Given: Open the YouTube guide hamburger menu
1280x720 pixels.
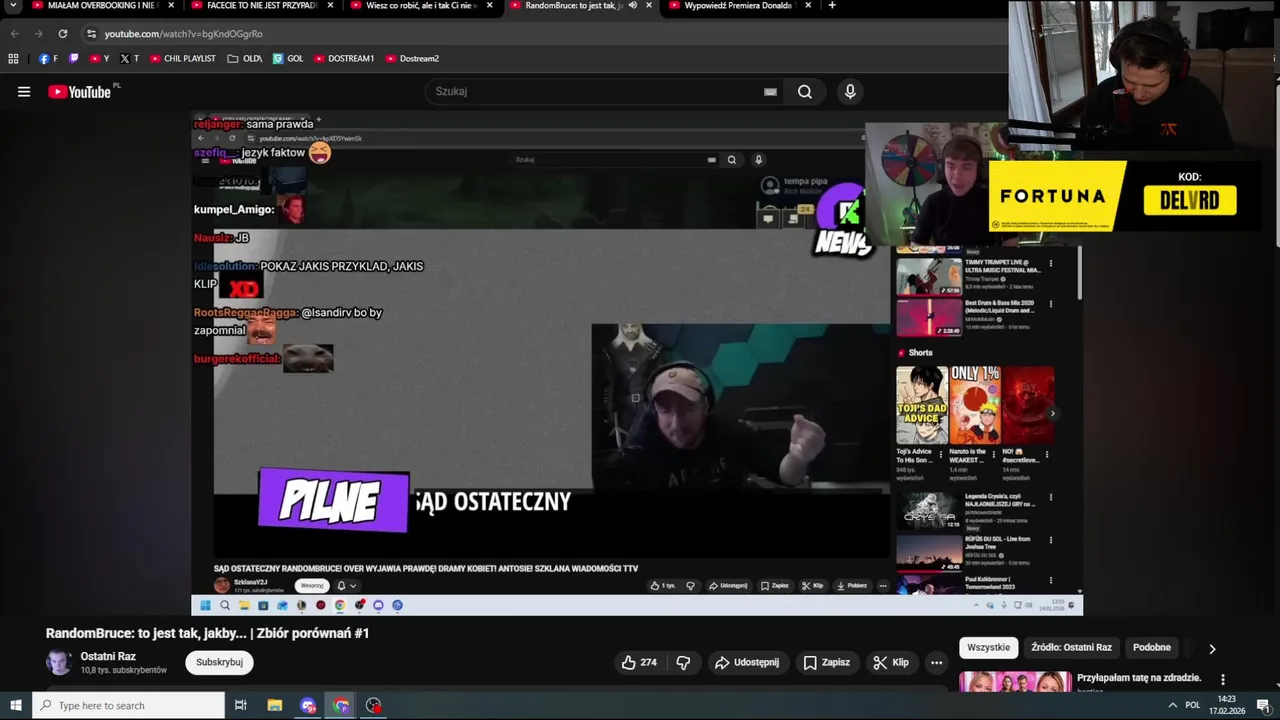Looking at the screenshot, I should (24, 92).
